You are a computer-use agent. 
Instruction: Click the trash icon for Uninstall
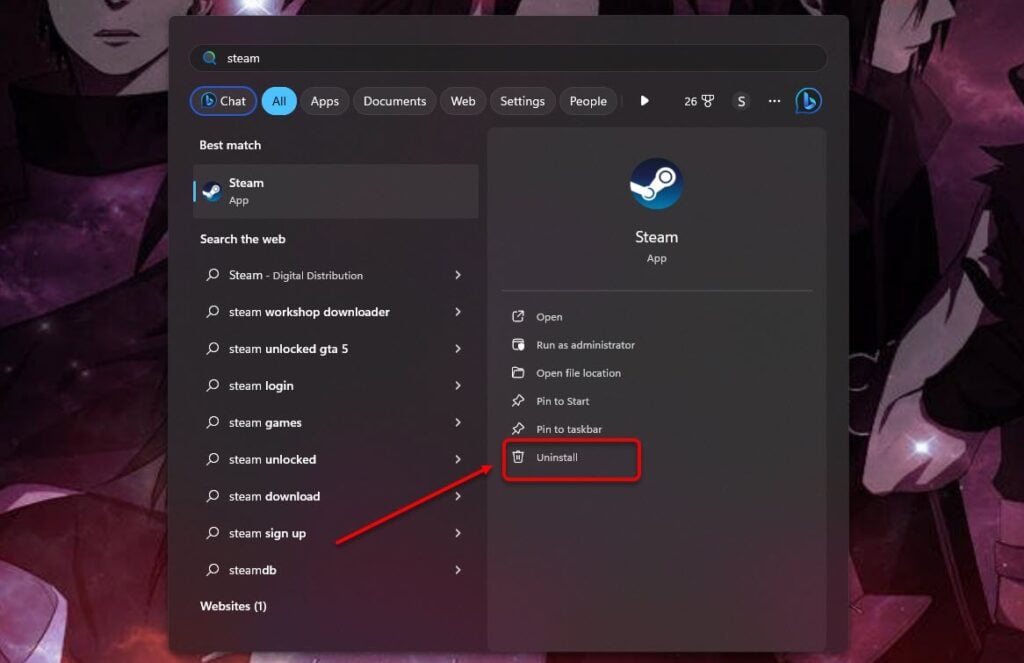click(518, 457)
